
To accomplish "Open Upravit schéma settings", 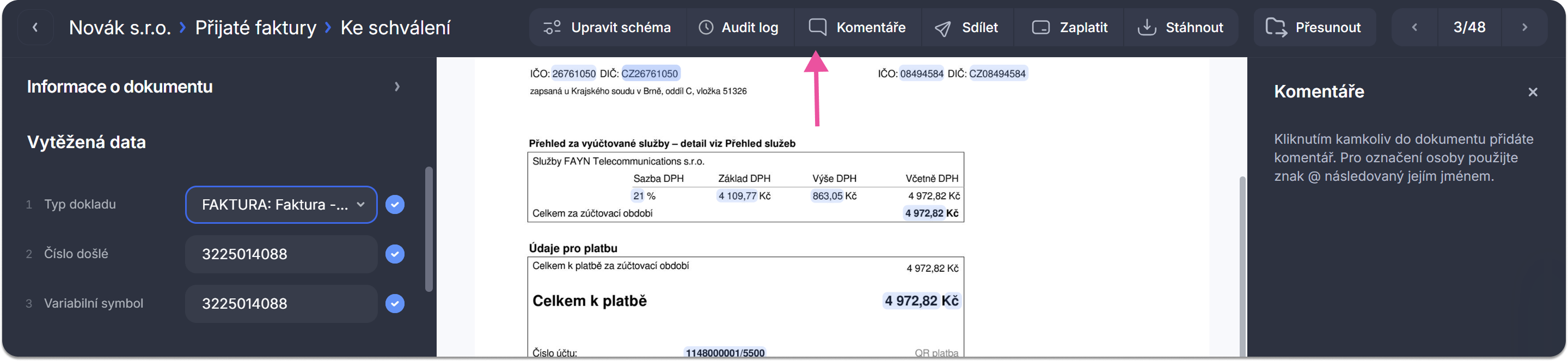I will [x=552, y=27].
